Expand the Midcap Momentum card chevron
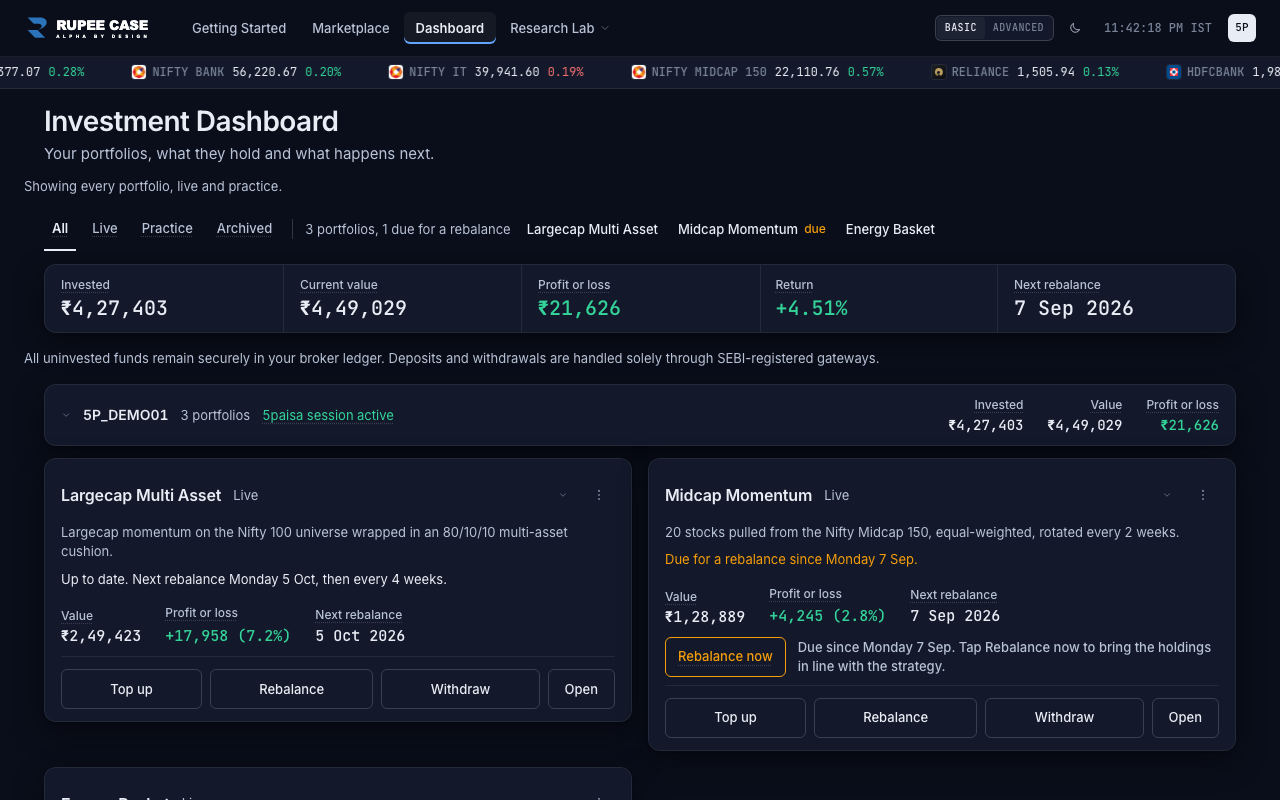The height and width of the screenshot is (800, 1280). 1167,495
